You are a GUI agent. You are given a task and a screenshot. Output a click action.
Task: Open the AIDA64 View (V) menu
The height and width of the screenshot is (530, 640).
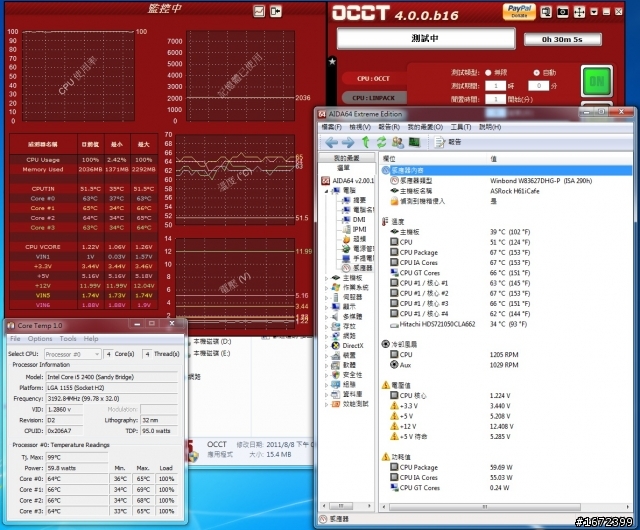pos(360,127)
